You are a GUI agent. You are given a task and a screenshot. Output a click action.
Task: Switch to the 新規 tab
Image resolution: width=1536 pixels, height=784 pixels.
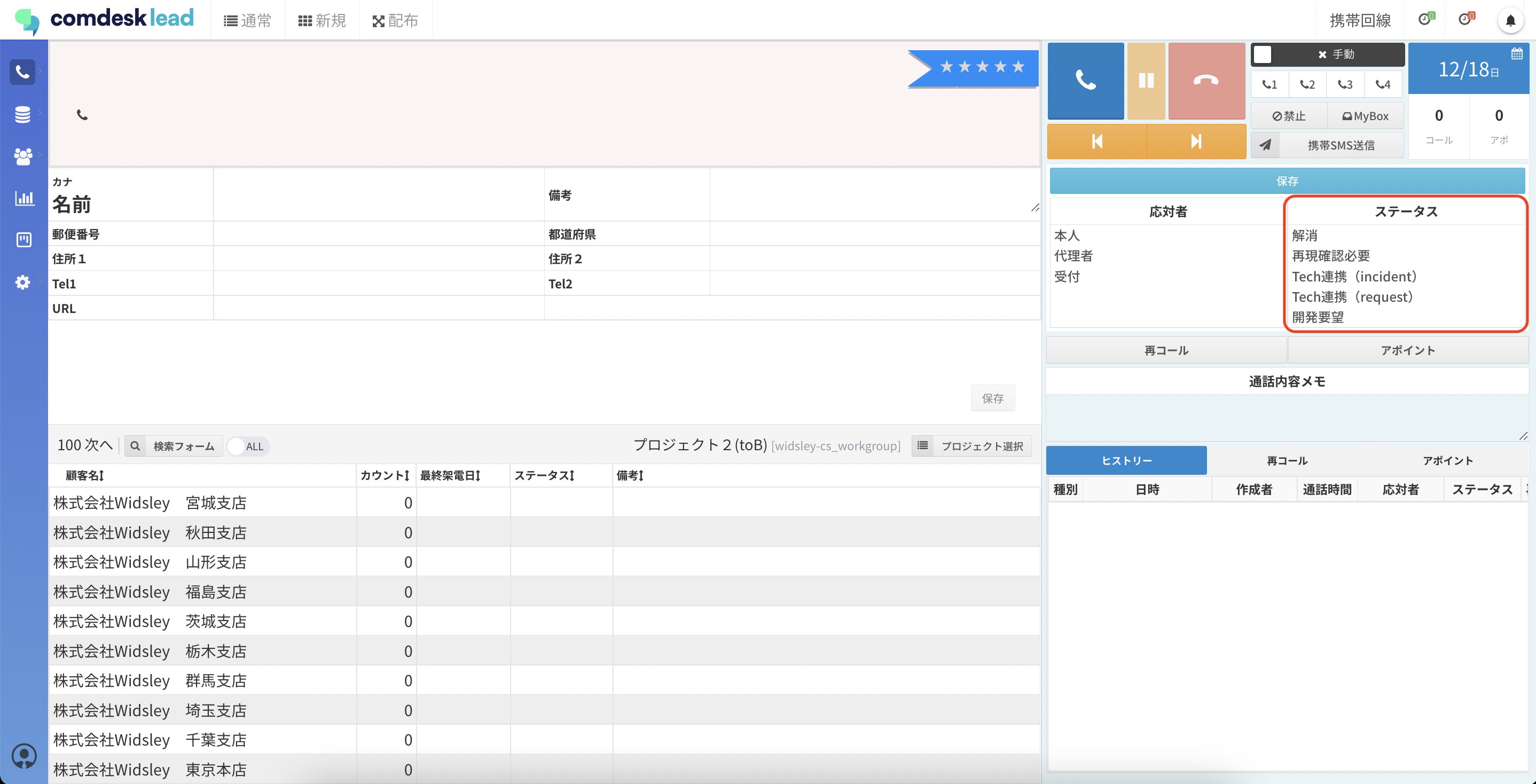pyautogui.click(x=322, y=21)
